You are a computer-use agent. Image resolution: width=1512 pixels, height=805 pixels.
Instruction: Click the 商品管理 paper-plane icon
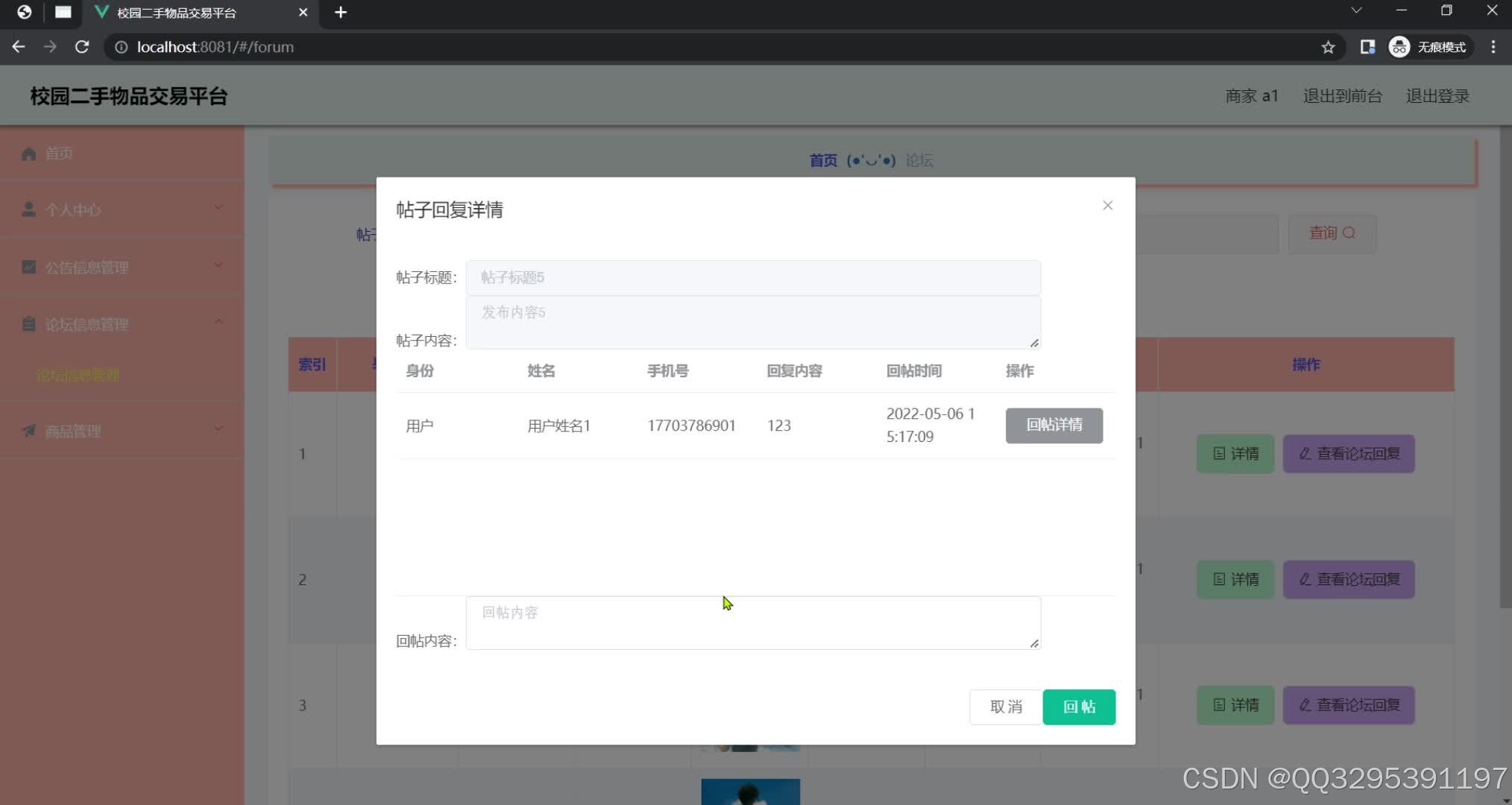[x=28, y=431]
